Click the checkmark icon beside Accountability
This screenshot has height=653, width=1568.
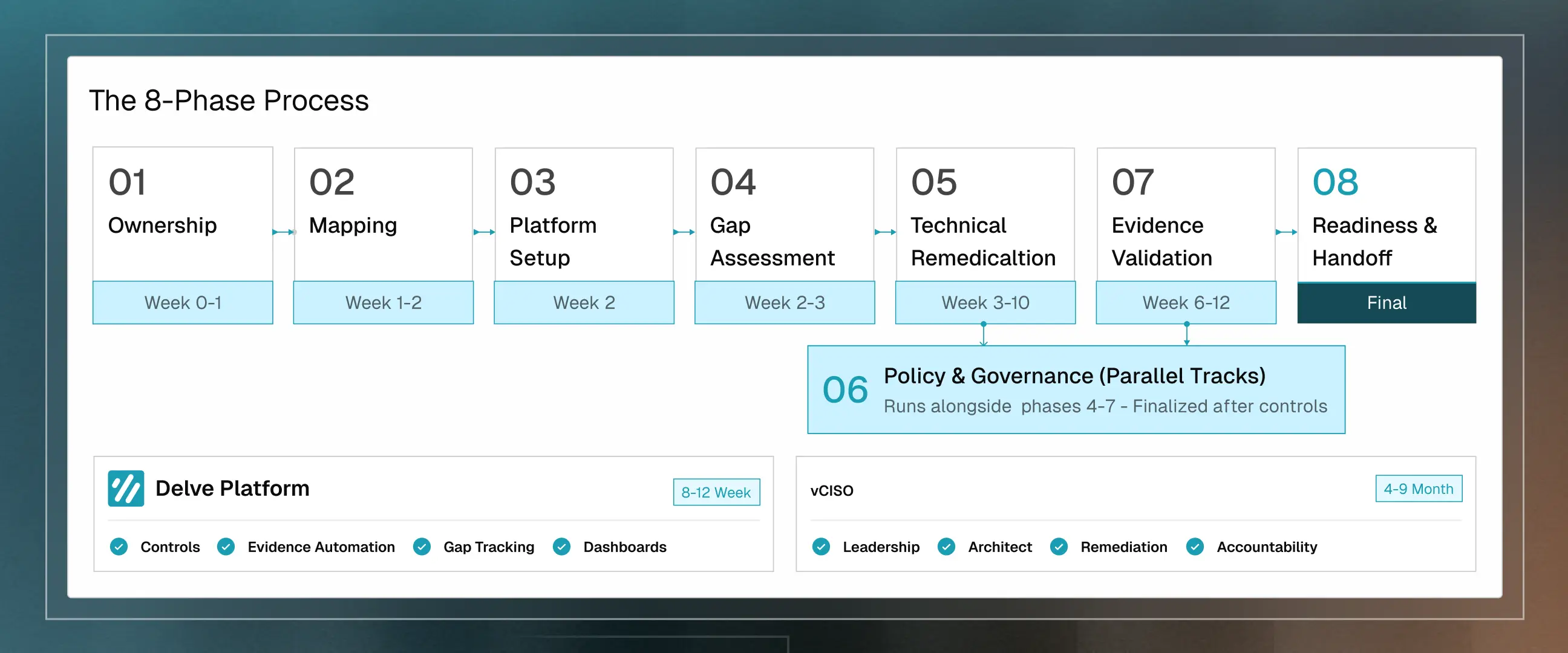[x=1194, y=547]
